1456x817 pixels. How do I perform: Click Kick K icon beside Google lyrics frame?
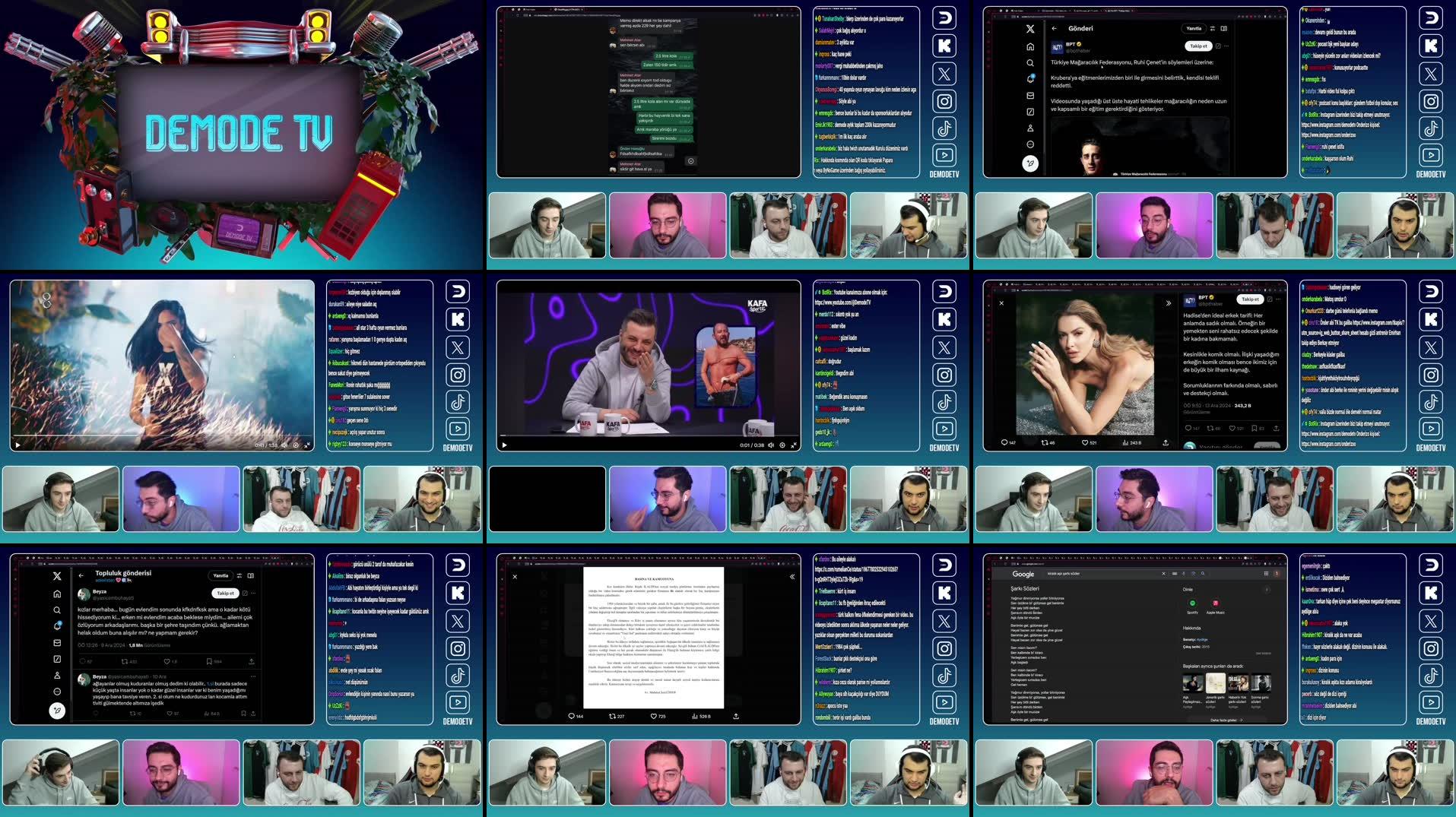point(1431,593)
